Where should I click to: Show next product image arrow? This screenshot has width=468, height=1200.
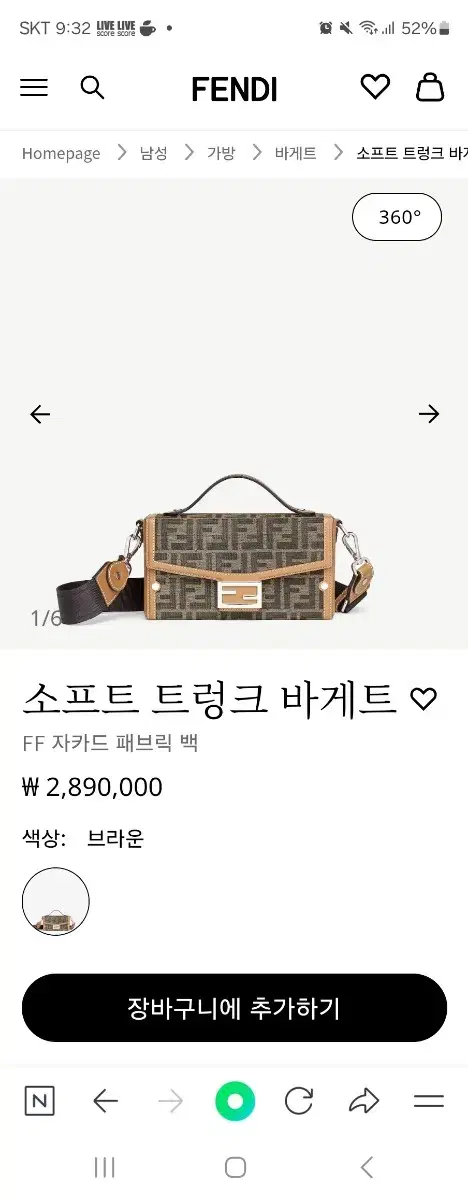pyautogui.click(x=429, y=414)
